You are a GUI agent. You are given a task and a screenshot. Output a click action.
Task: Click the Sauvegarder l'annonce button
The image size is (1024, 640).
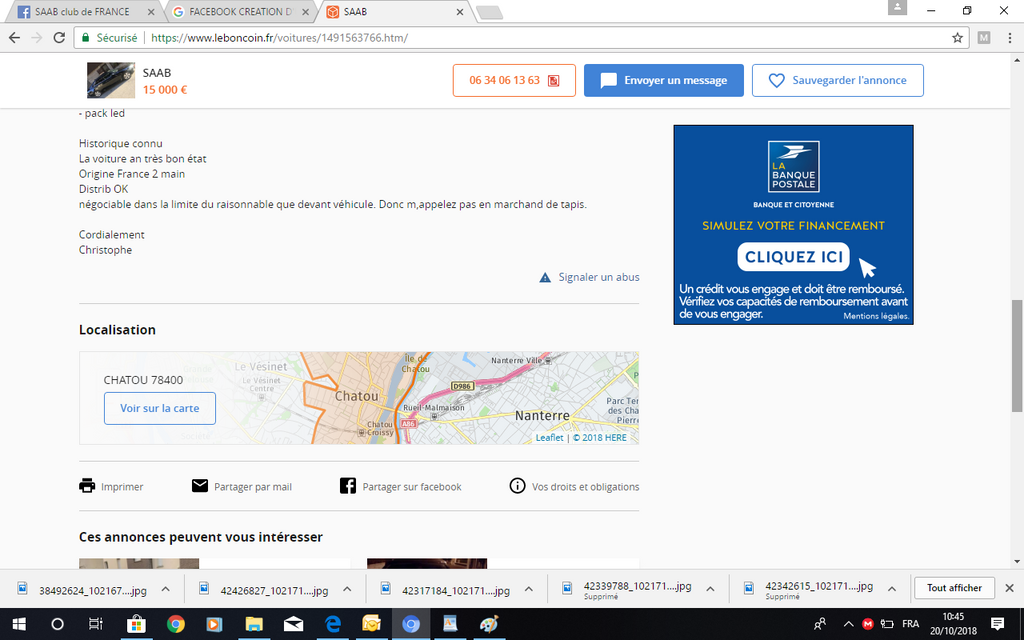(x=838, y=80)
